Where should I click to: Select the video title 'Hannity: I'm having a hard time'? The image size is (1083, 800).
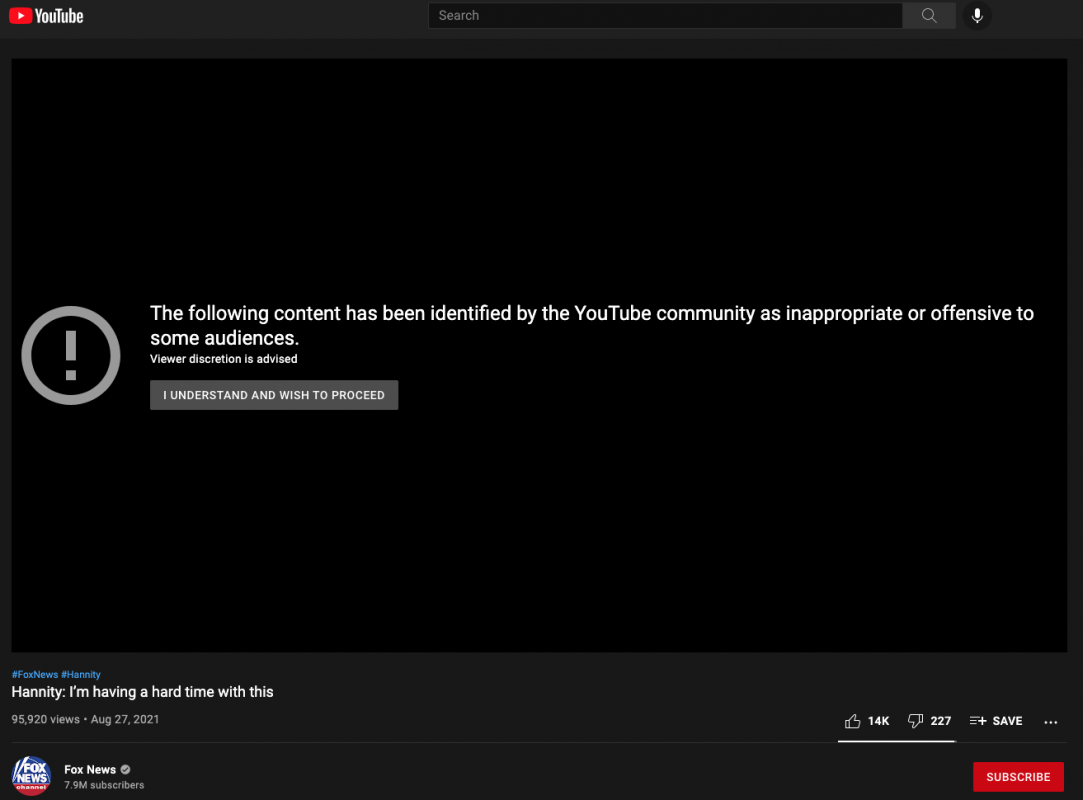tap(142, 692)
